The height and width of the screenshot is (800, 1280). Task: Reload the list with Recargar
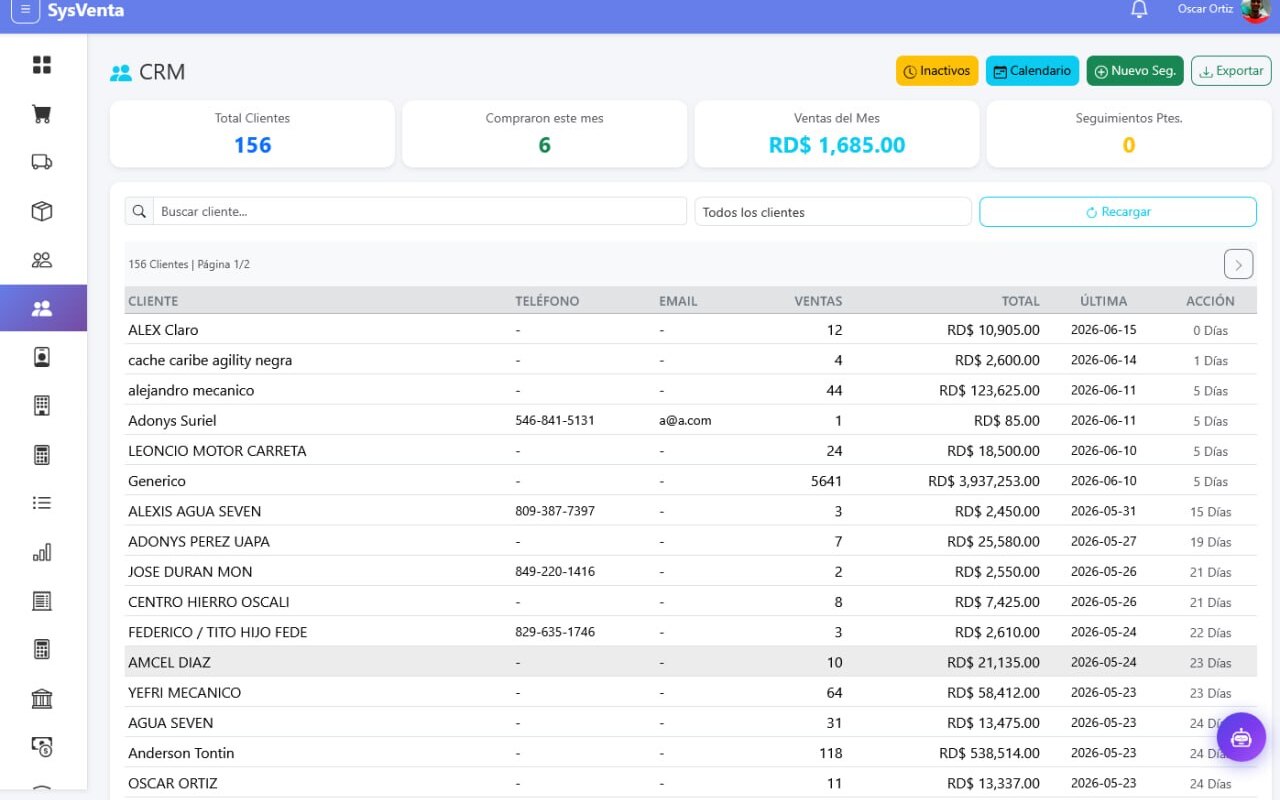[x=1118, y=212]
